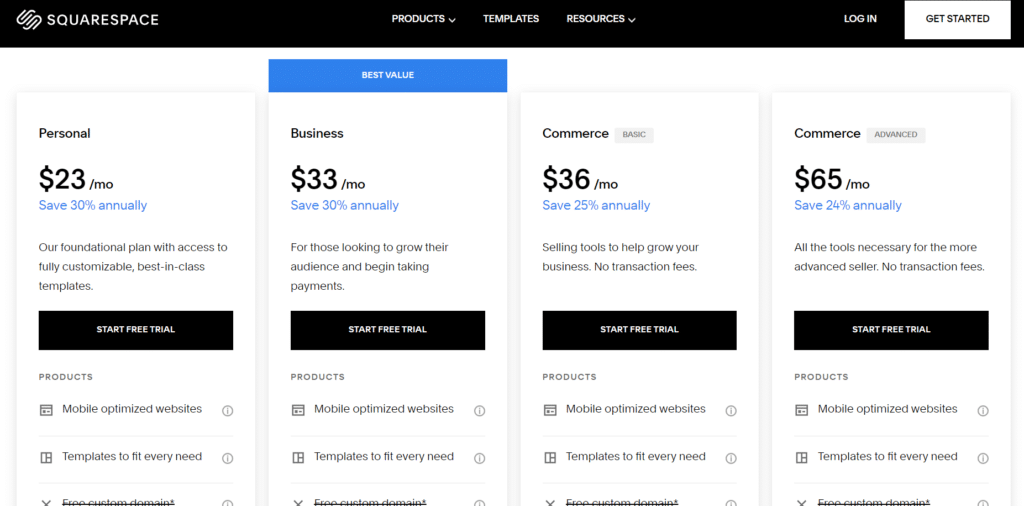Expand the Resources dropdown menu
This screenshot has width=1024, height=506.
600,19
